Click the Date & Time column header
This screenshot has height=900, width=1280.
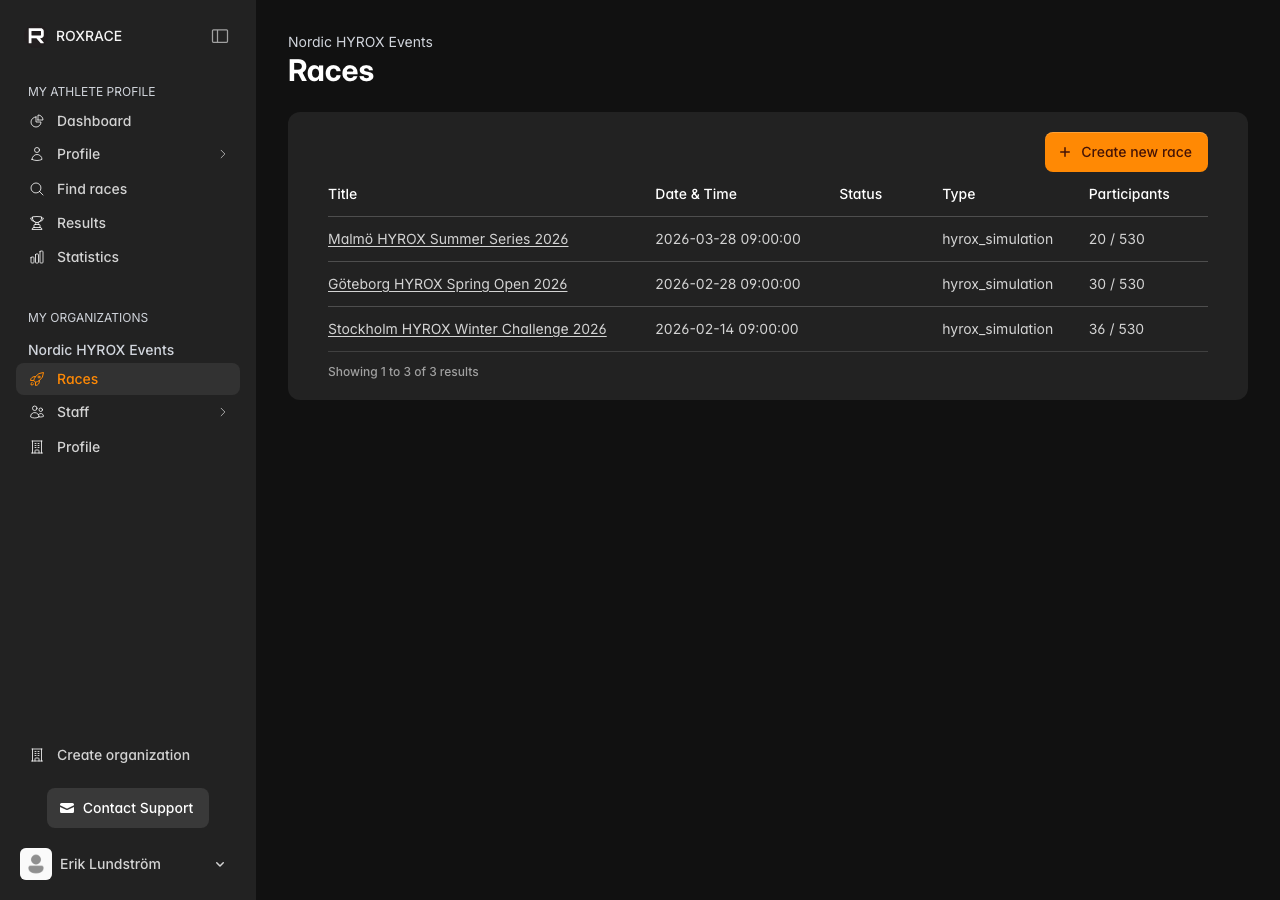pyautogui.click(x=696, y=194)
